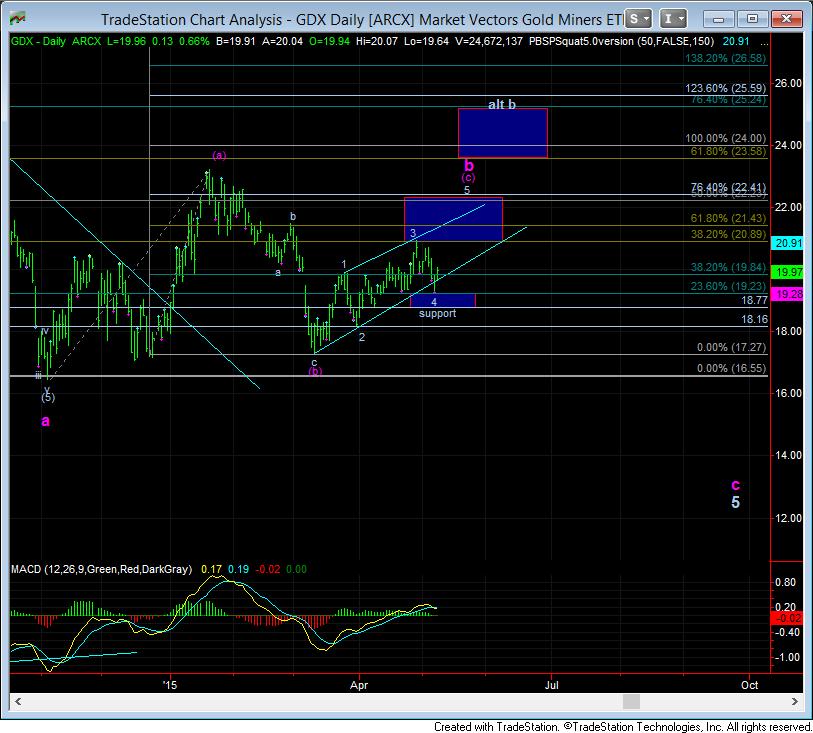Click the 'Lo=19.64' value in status line
The image size is (813, 733).
[x=426, y=41]
